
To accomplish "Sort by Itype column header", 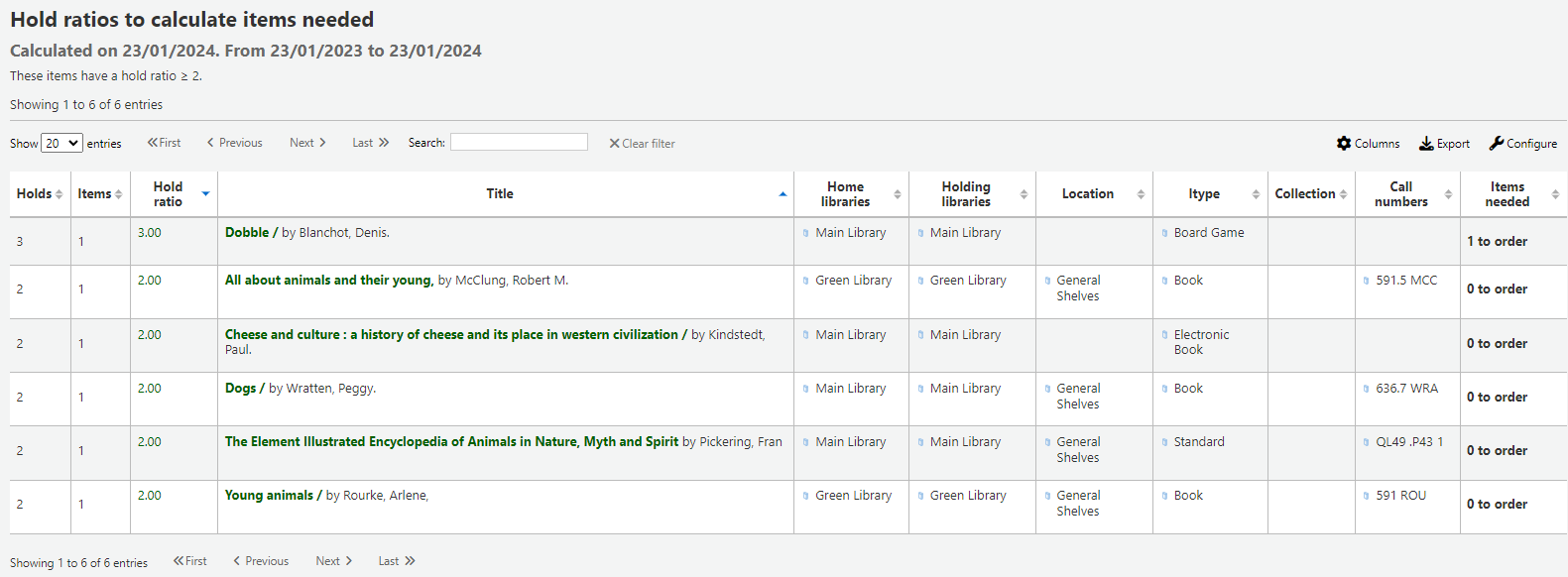I will point(1204,194).
